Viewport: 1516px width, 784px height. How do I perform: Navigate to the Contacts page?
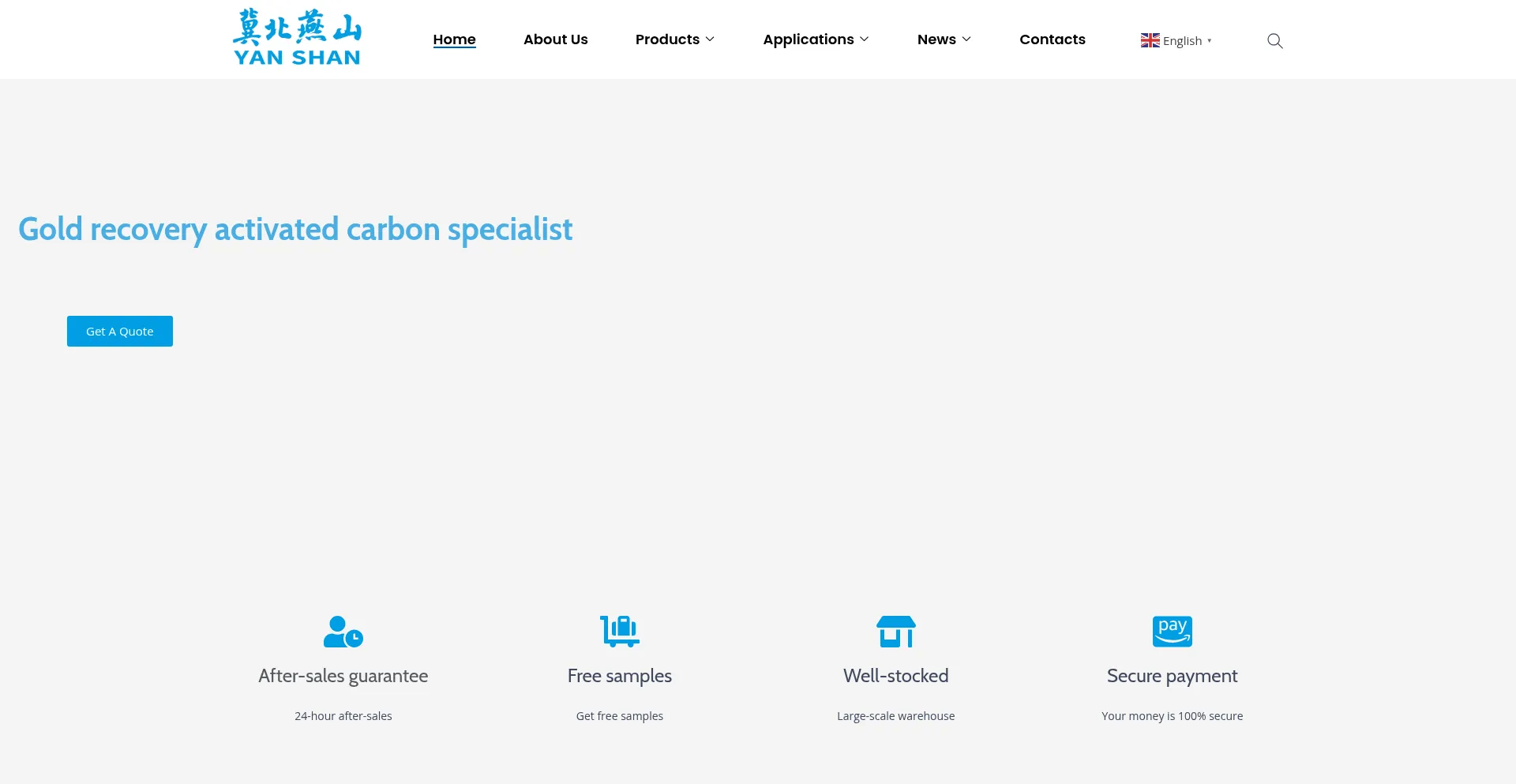pyautogui.click(x=1052, y=39)
